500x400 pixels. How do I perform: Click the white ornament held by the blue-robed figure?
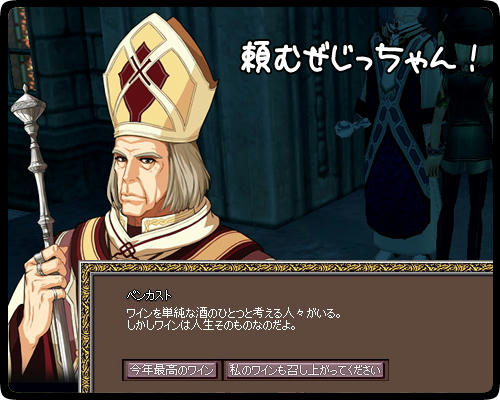[353, 127]
